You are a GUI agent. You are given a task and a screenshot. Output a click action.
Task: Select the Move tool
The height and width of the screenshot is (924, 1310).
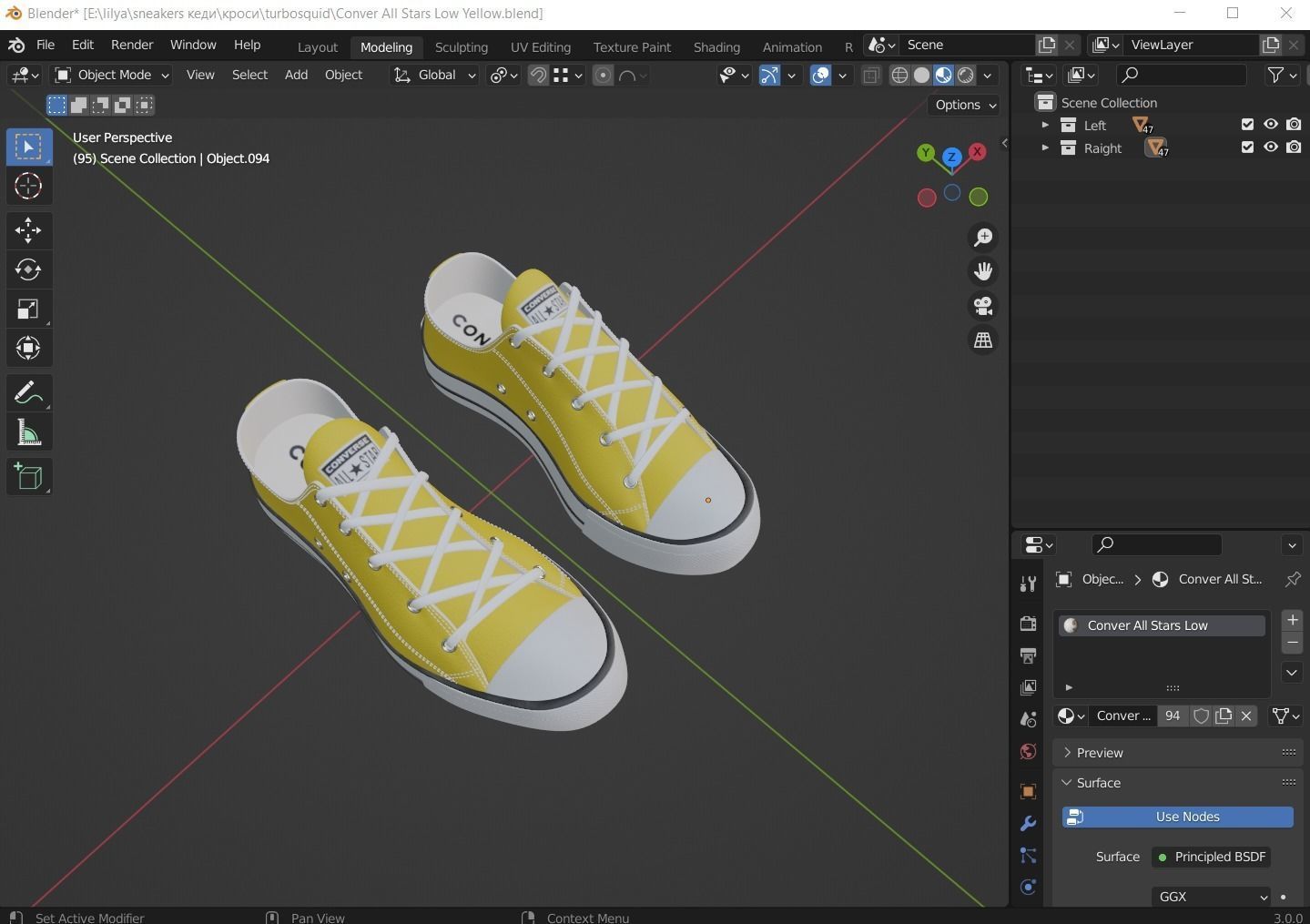(x=28, y=229)
